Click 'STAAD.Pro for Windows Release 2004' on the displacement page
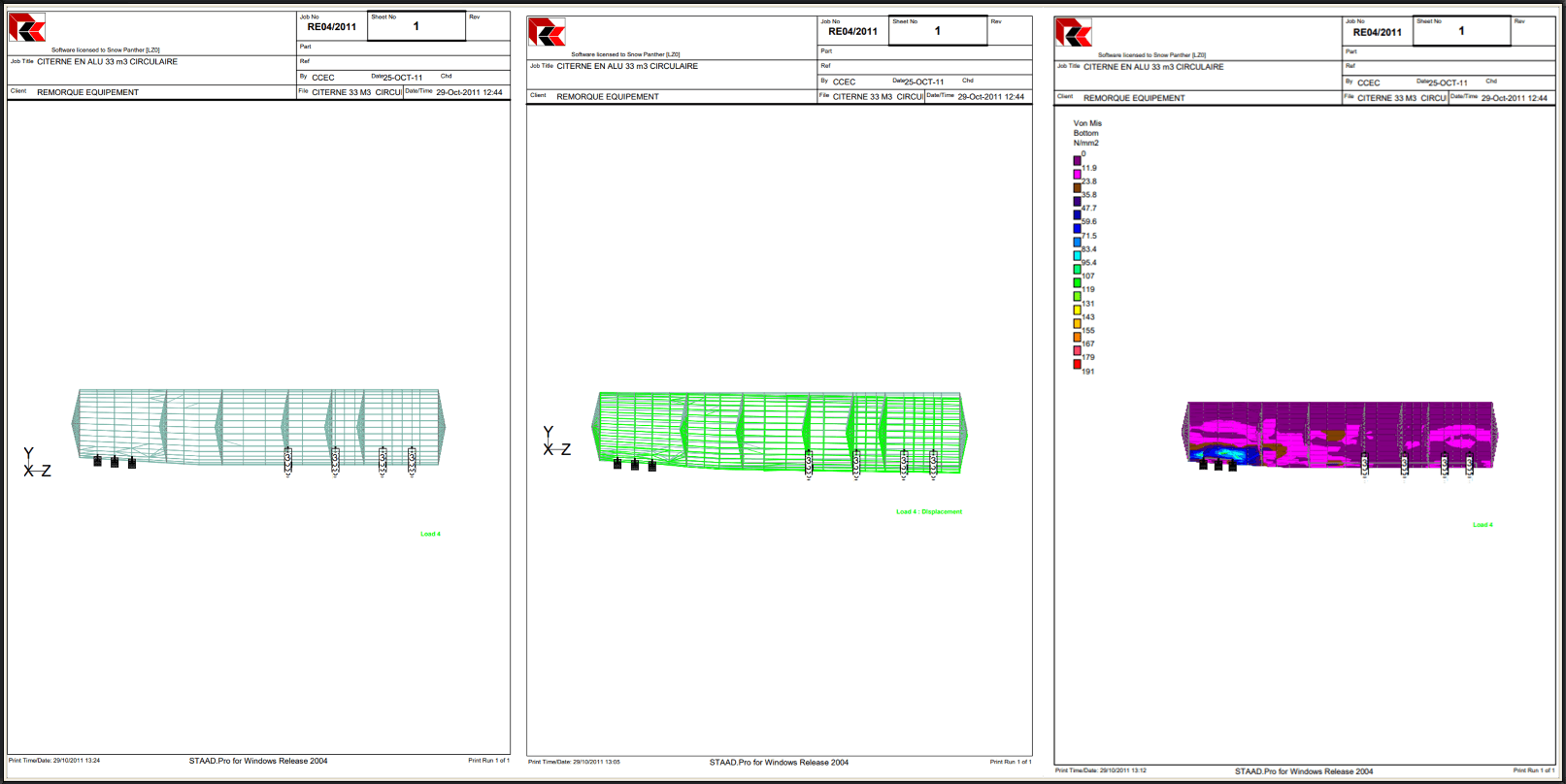Viewport: 1566px width, 784px height. click(x=779, y=763)
